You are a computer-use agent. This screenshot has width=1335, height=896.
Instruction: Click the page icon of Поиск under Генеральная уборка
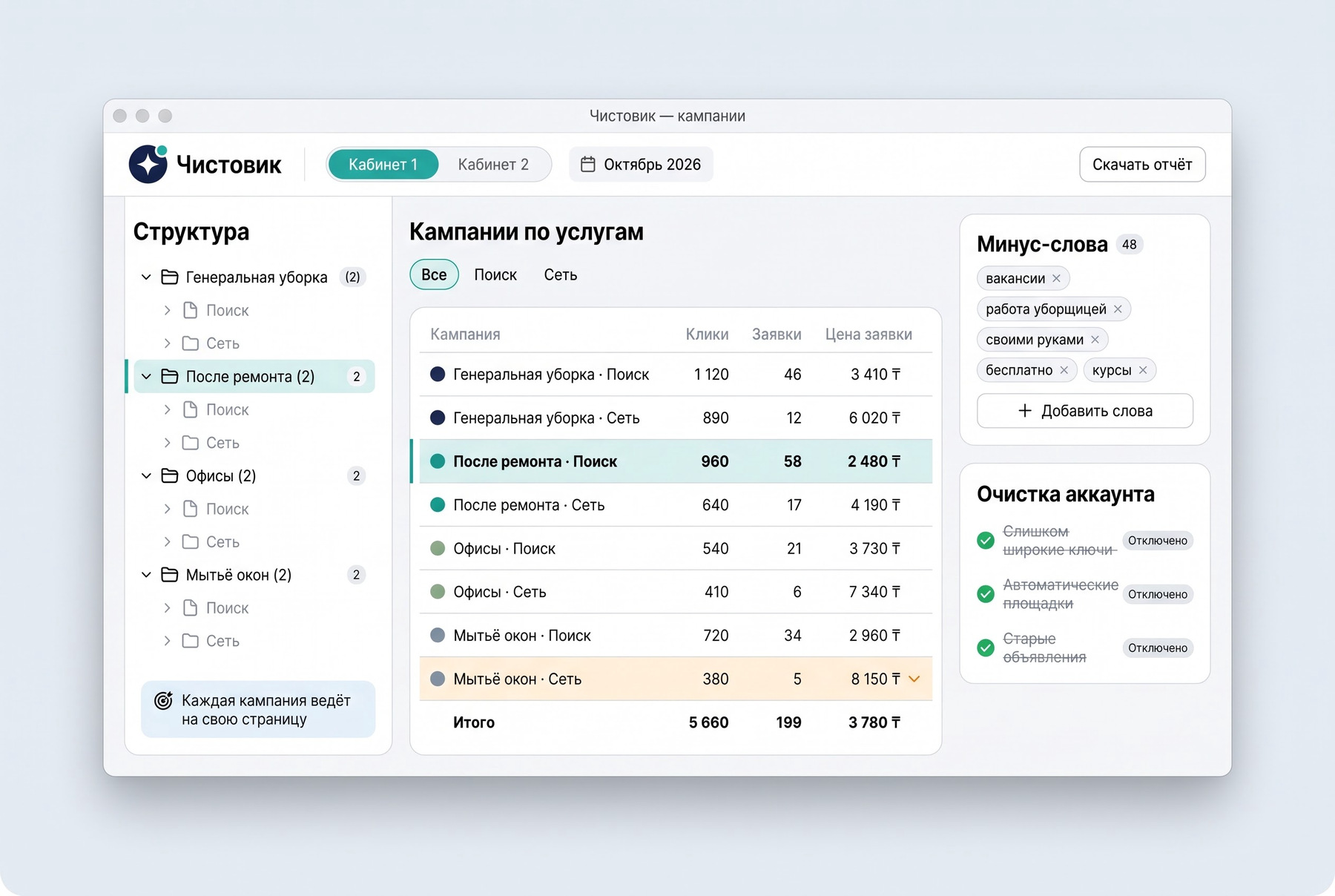pos(191,310)
